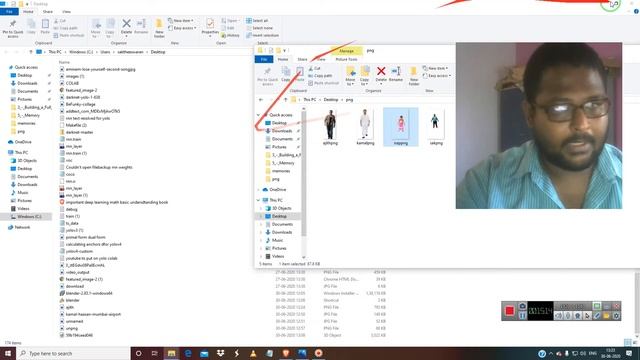Go up one level in png window

(285, 100)
